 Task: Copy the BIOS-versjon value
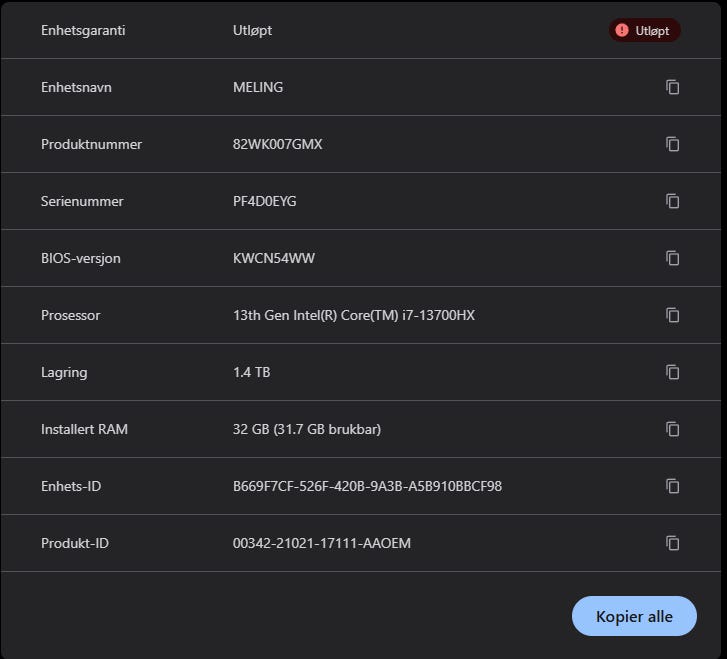(673, 258)
